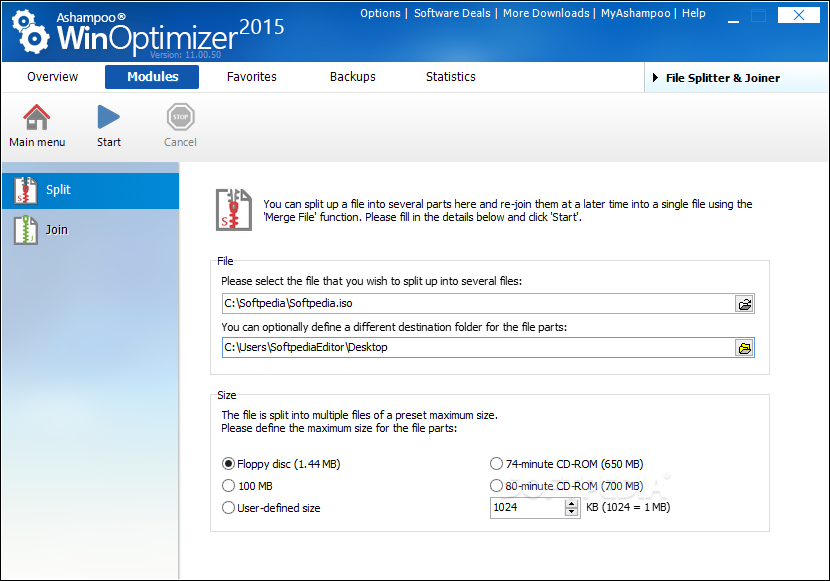Click the WinOptimizer gear logo

pos(30,32)
